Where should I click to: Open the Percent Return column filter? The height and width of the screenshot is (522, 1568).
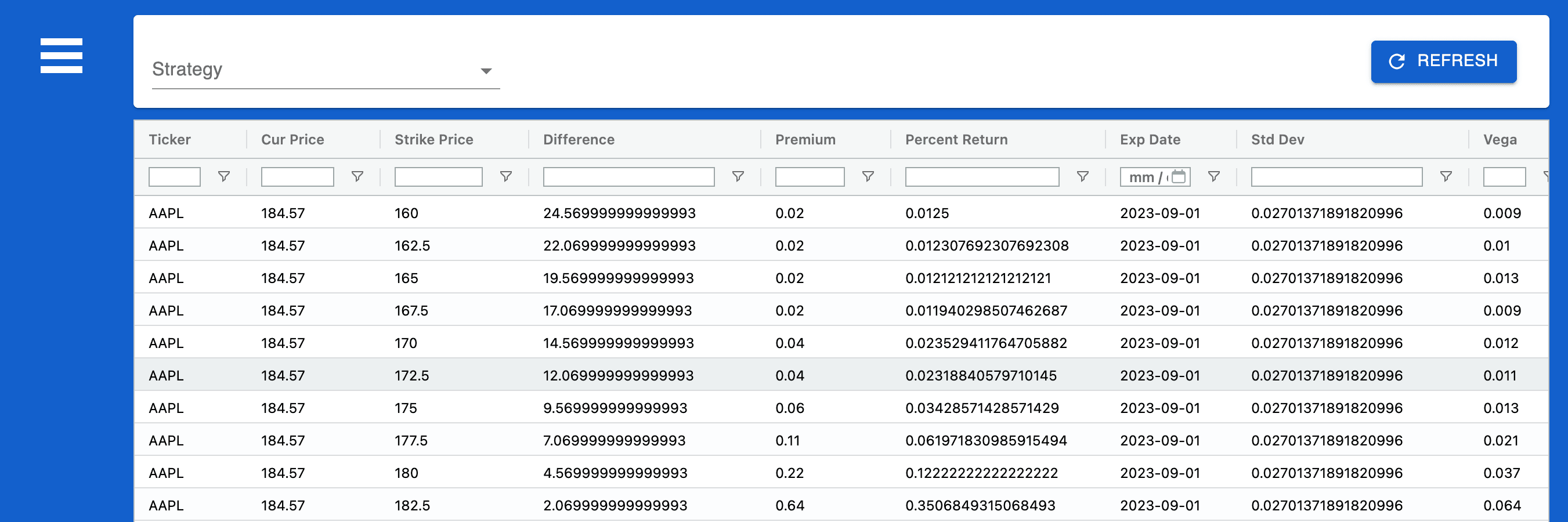[1083, 176]
